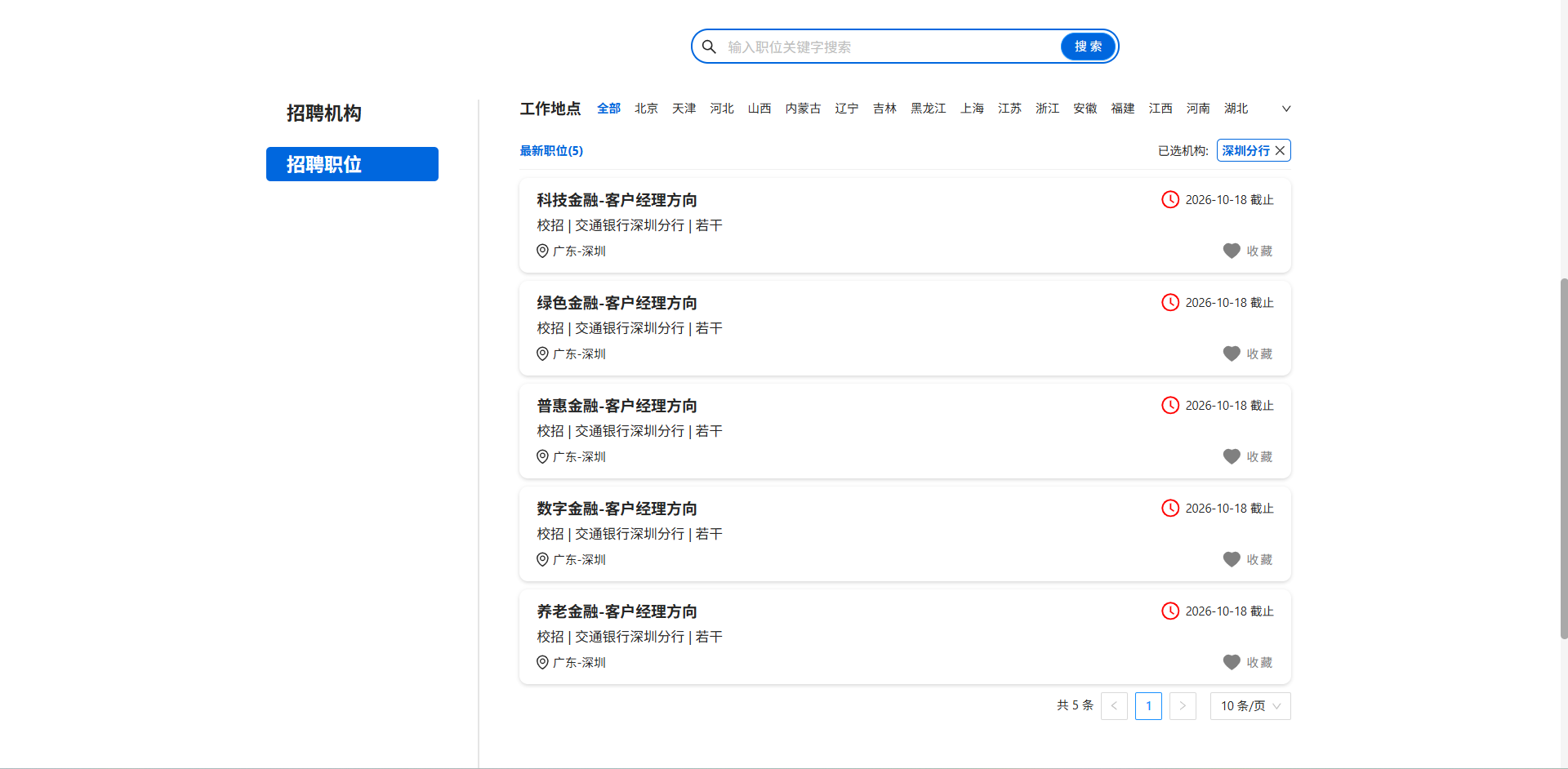The image size is (1568, 769).
Task: Click the page vertical scrollbar
Action: [1563, 457]
